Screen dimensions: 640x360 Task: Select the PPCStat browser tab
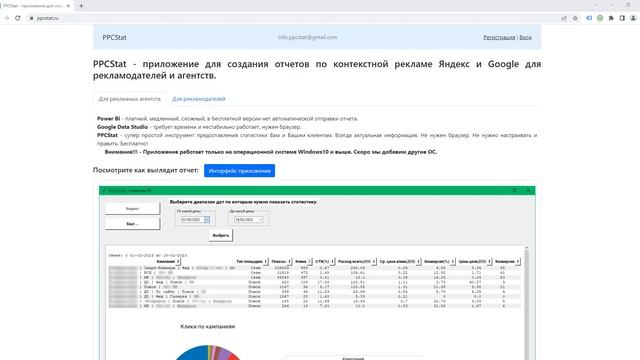click(x=36, y=6)
